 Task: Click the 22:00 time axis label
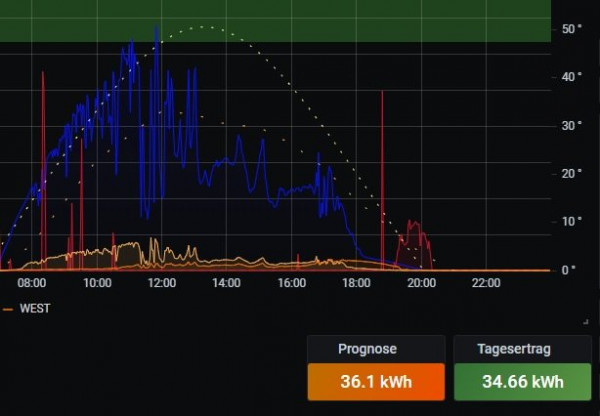tap(485, 284)
